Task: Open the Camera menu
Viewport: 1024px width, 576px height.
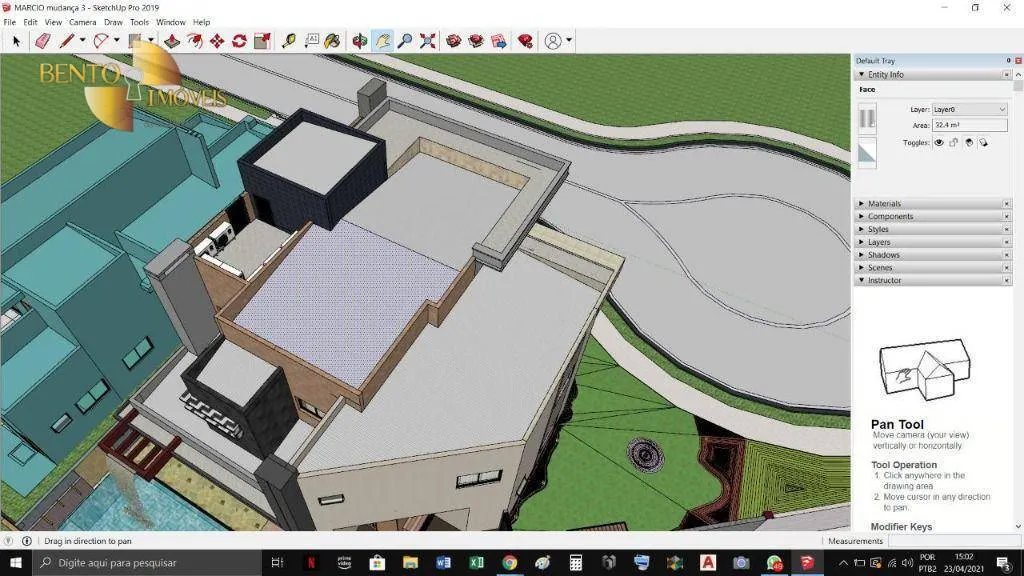Action: 82,22
